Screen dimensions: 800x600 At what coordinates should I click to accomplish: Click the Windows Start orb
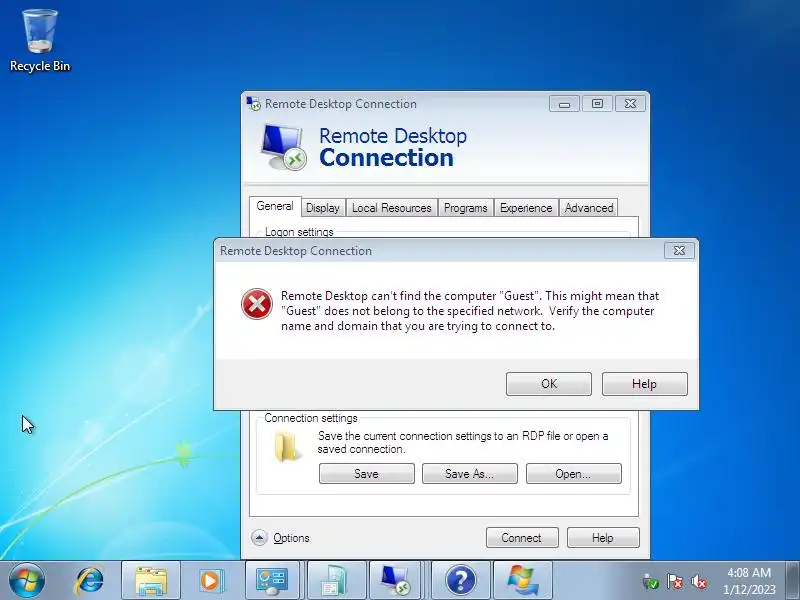tap(27, 581)
